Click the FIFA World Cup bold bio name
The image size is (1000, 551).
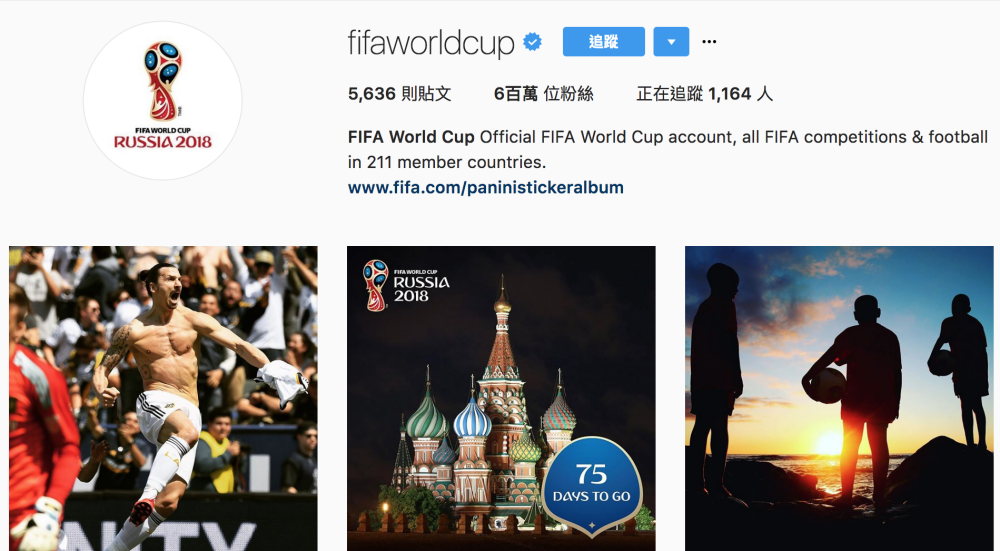pos(411,137)
